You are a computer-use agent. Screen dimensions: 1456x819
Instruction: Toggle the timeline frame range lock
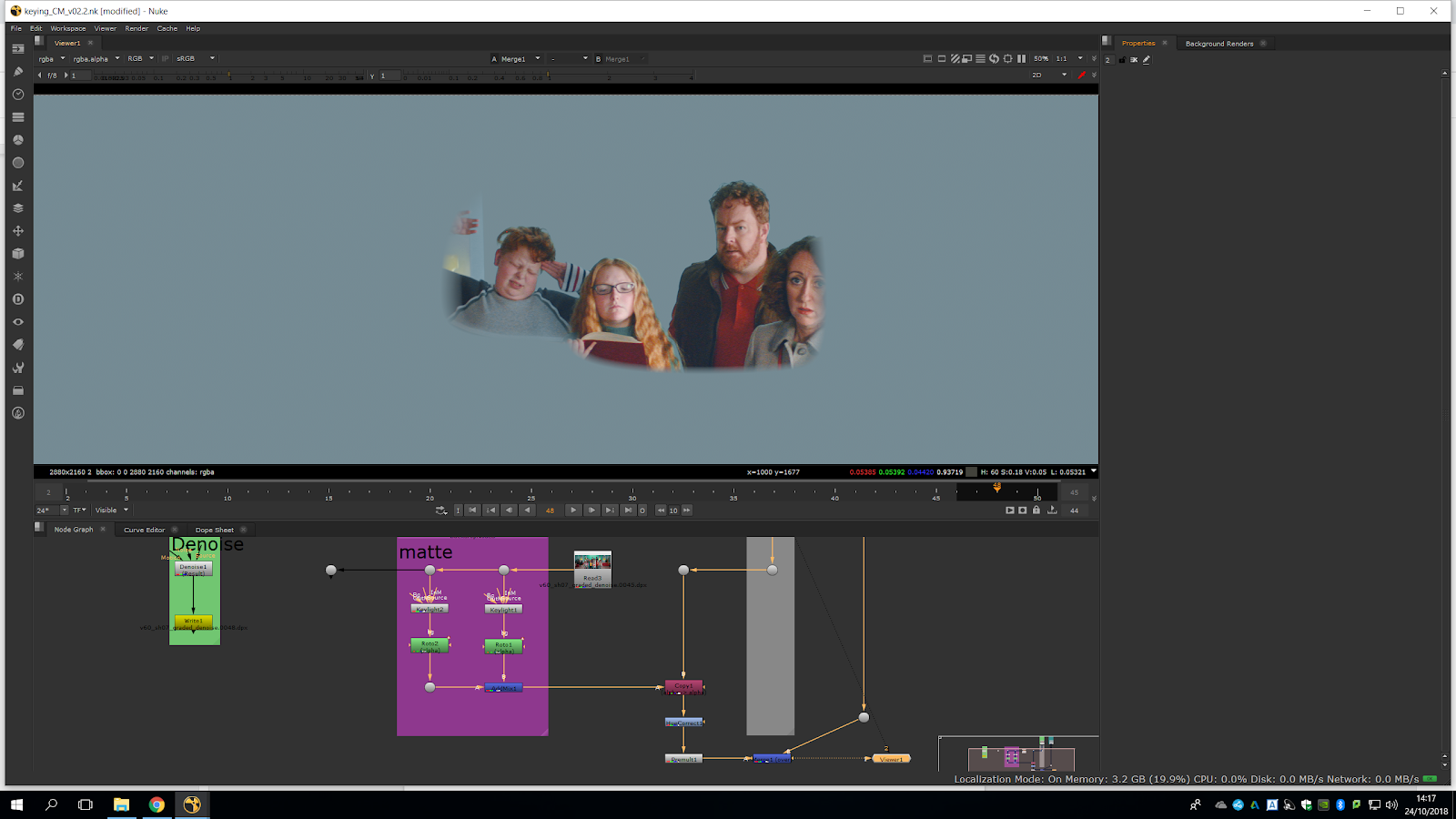click(x=1036, y=511)
